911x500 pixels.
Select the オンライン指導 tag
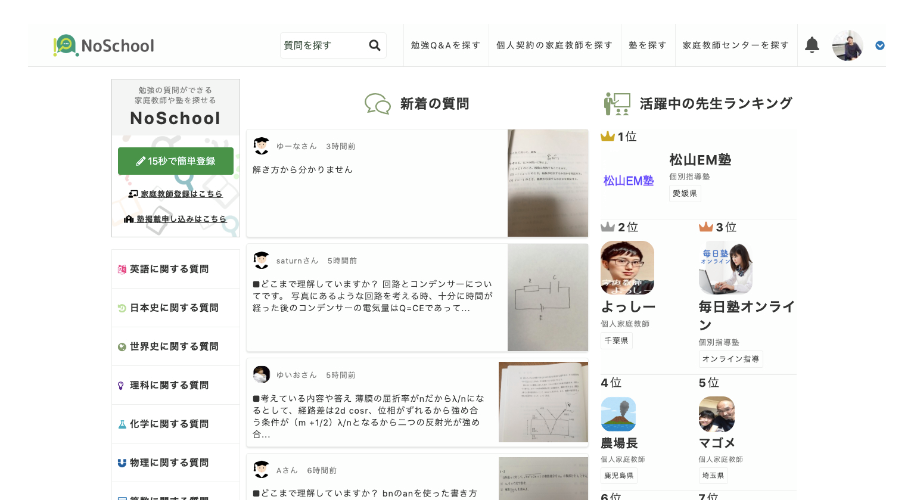click(730, 359)
